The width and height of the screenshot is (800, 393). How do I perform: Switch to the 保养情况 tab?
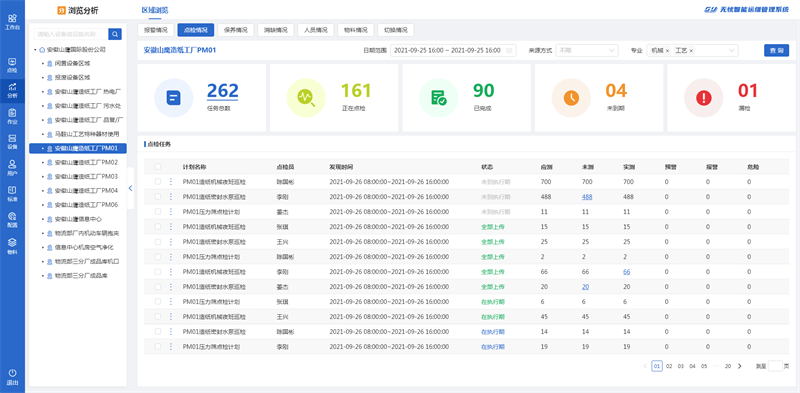point(236,30)
